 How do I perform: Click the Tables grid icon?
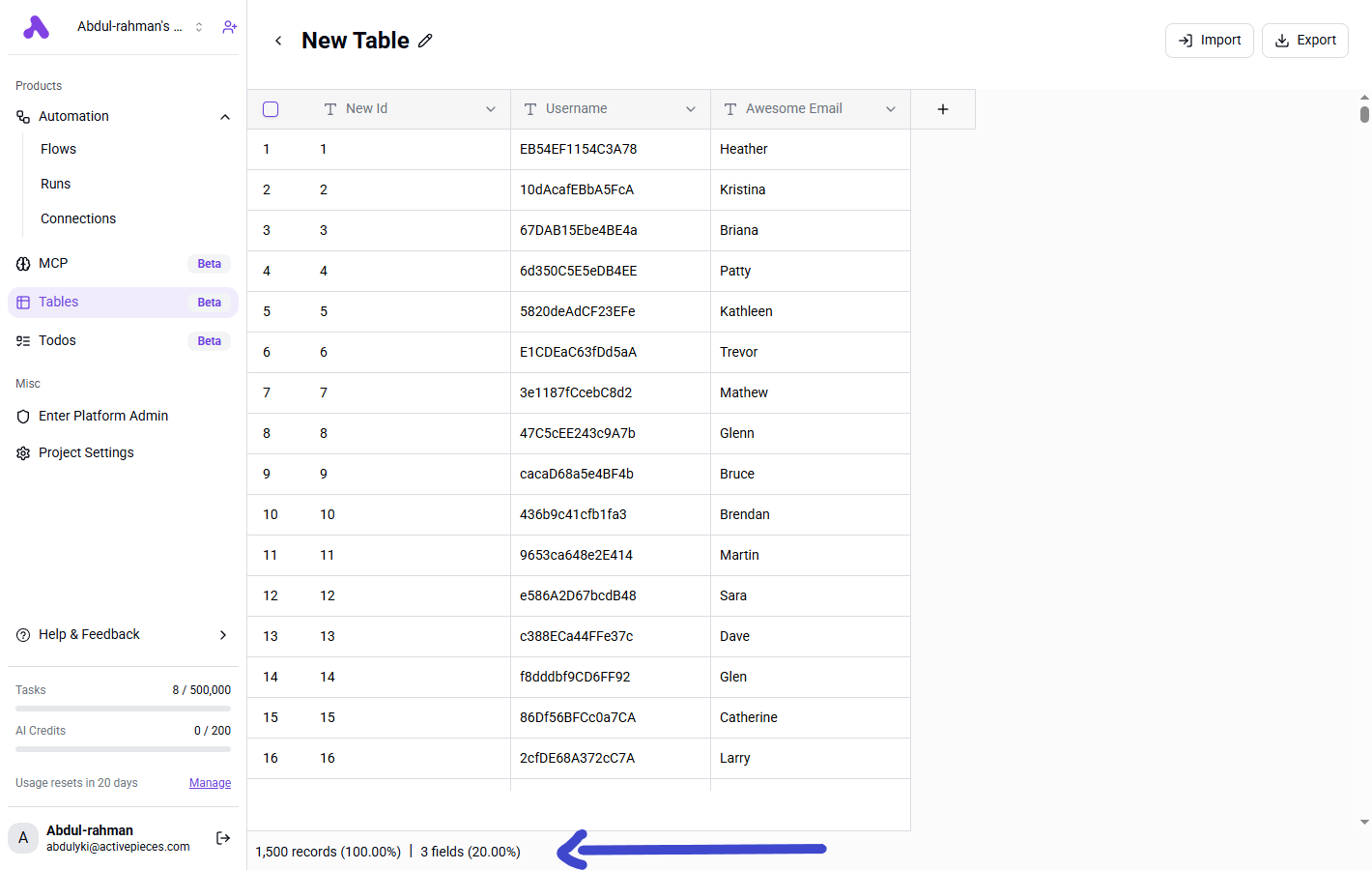tap(23, 303)
